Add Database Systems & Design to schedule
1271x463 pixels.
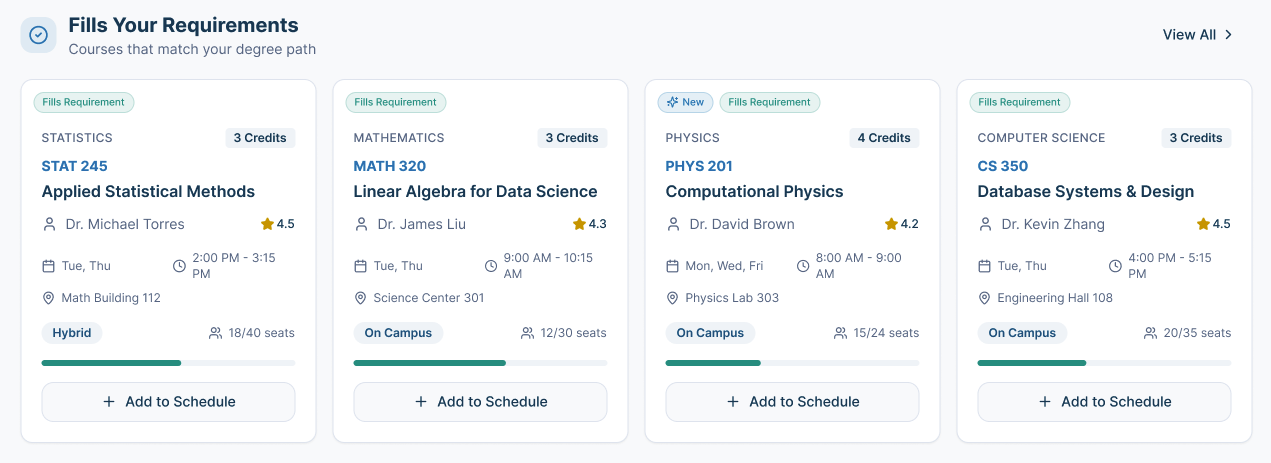[x=1104, y=402]
